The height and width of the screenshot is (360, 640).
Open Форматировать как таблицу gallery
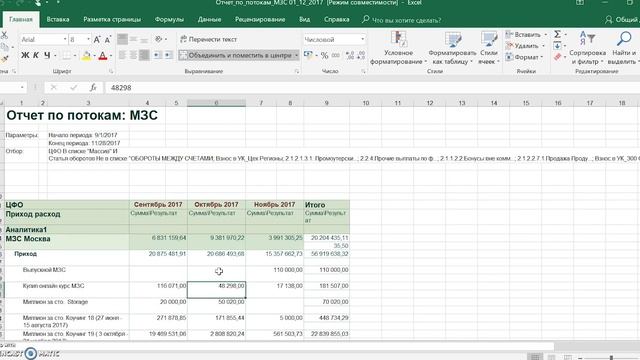click(452, 48)
